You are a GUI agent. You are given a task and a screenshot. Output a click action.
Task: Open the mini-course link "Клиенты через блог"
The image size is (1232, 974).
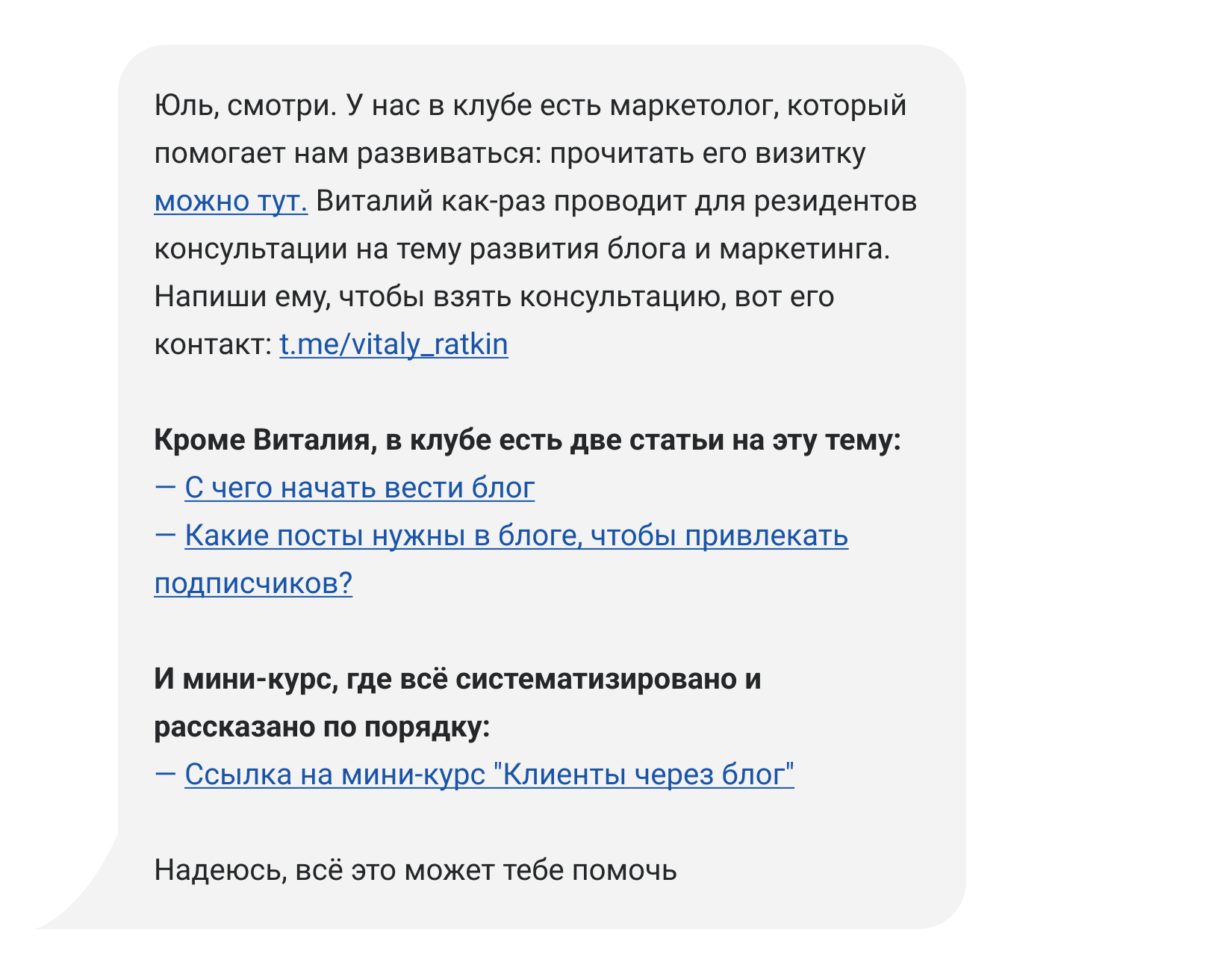(490, 775)
